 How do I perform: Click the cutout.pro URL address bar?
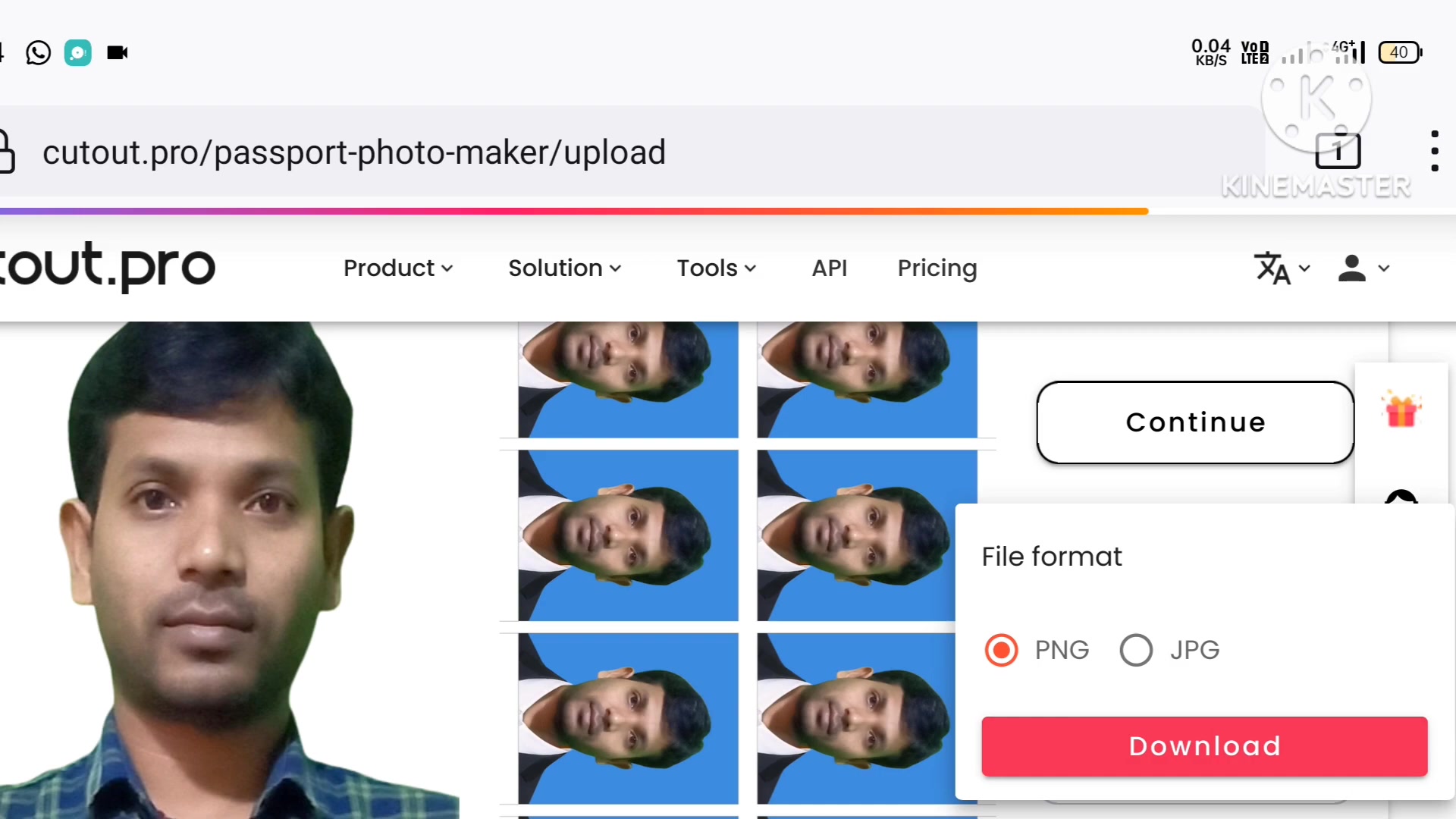pos(354,152)
